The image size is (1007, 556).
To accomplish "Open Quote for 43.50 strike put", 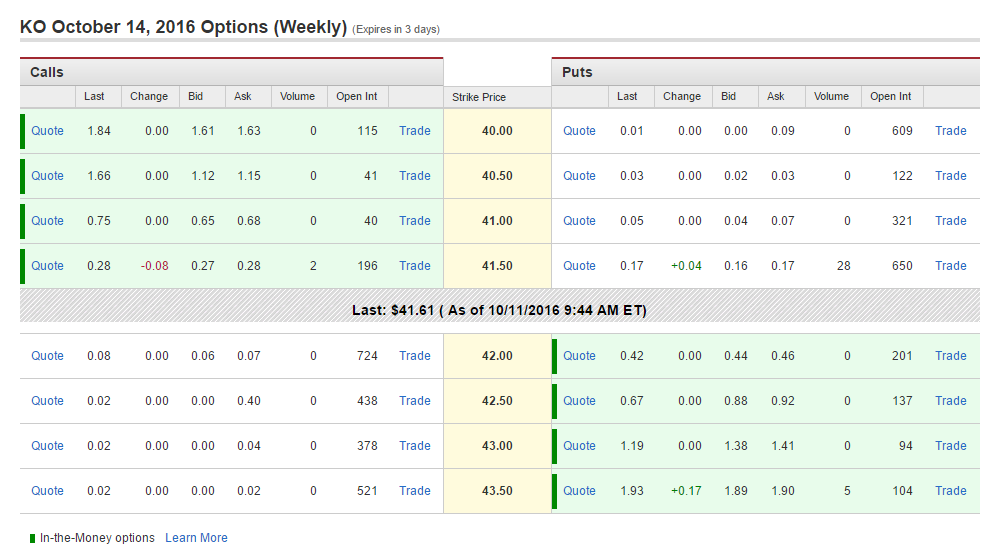I will click(579, 491).
